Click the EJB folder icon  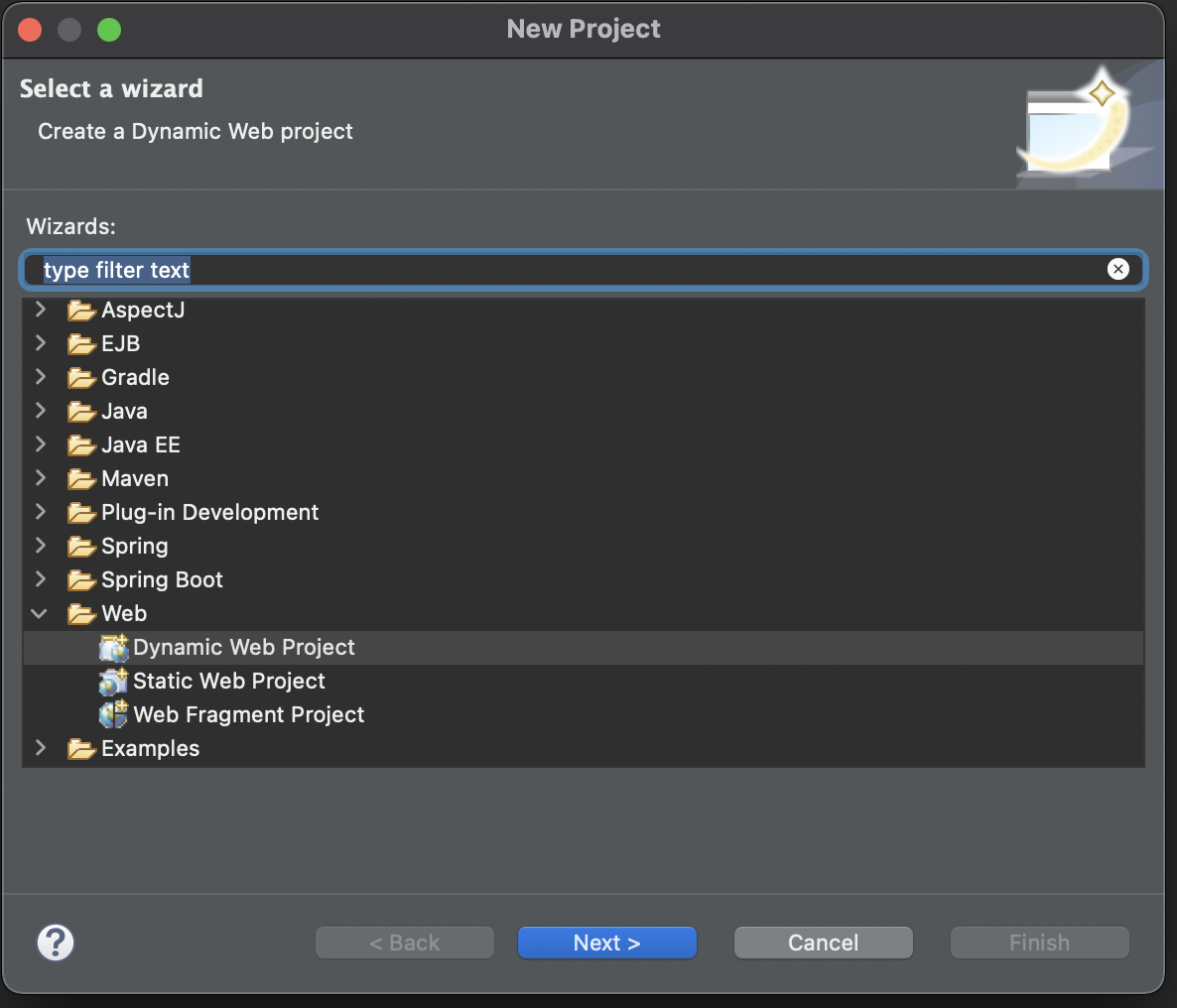(x=81, y=343)
